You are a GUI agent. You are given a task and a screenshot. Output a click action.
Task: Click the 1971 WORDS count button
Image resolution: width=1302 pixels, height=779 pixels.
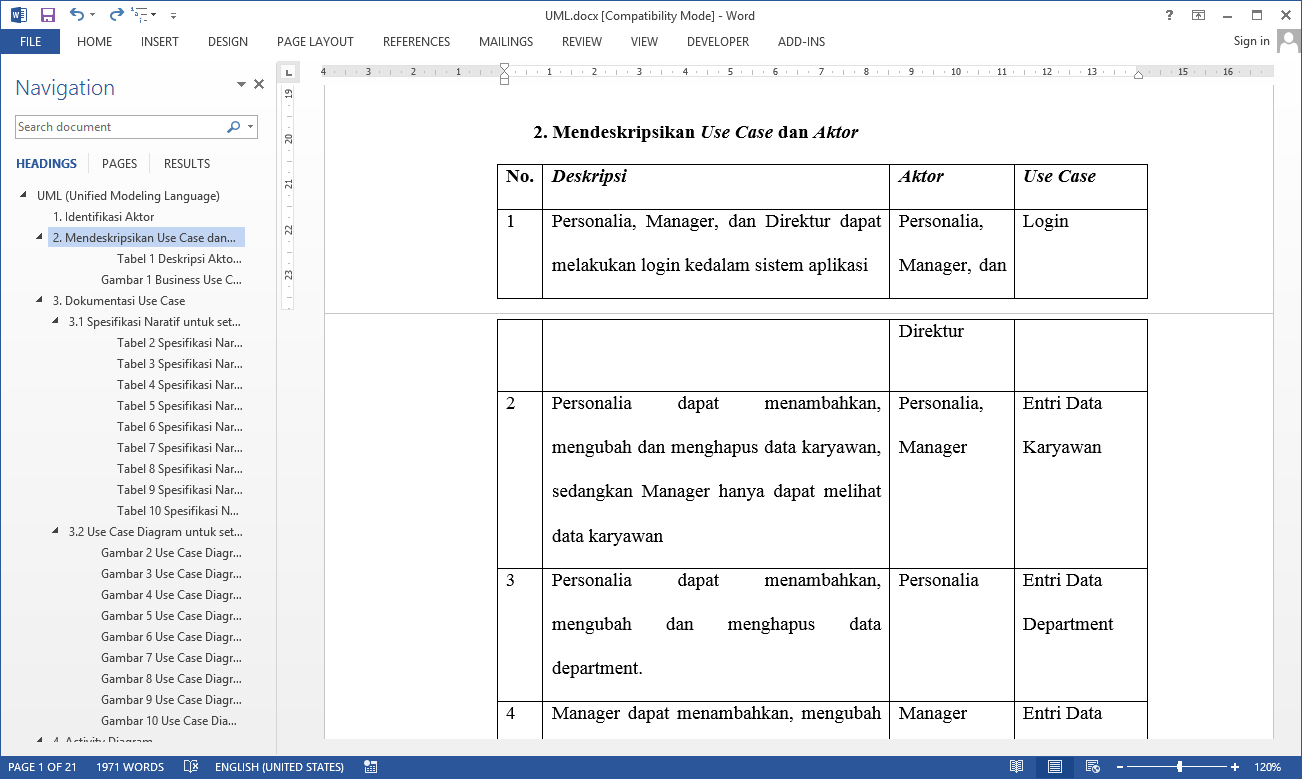click(130, 767)
